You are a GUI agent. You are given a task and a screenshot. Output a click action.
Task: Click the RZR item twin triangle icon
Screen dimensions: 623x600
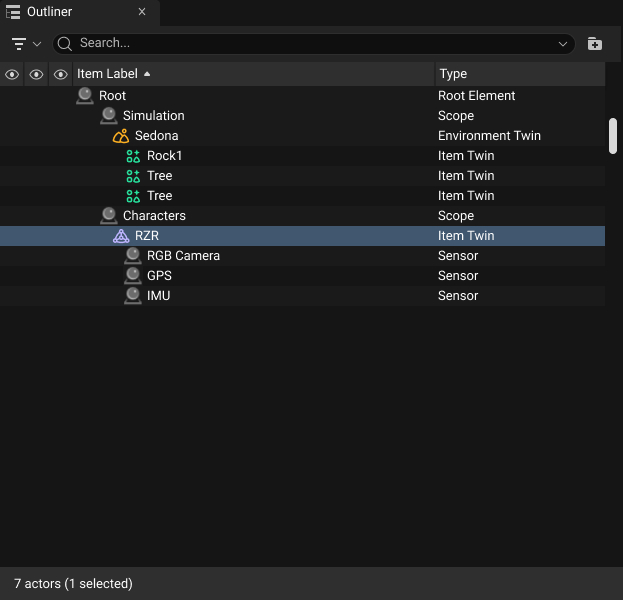point(121,236)
